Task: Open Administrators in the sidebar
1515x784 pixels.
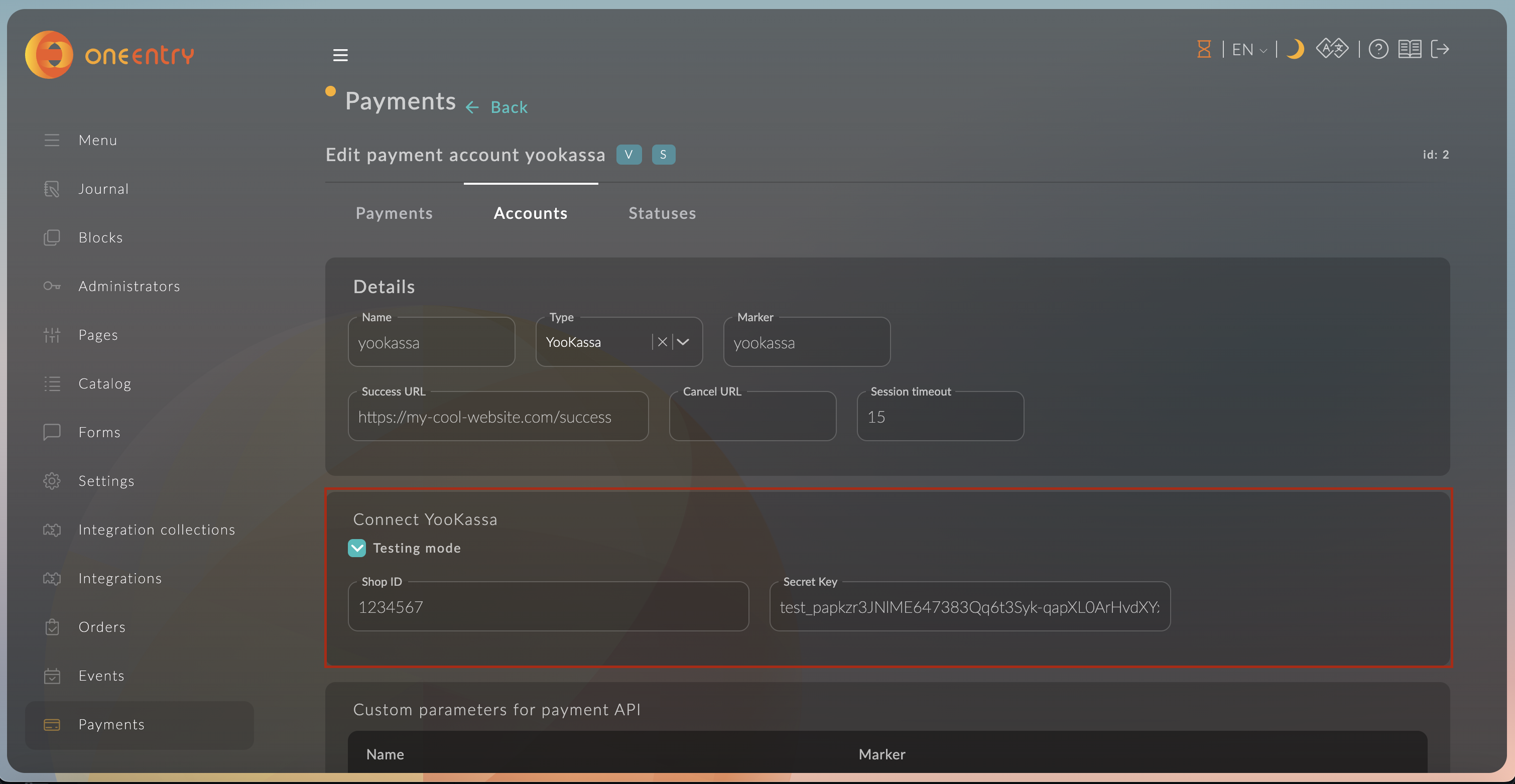Action: [130, 287]
